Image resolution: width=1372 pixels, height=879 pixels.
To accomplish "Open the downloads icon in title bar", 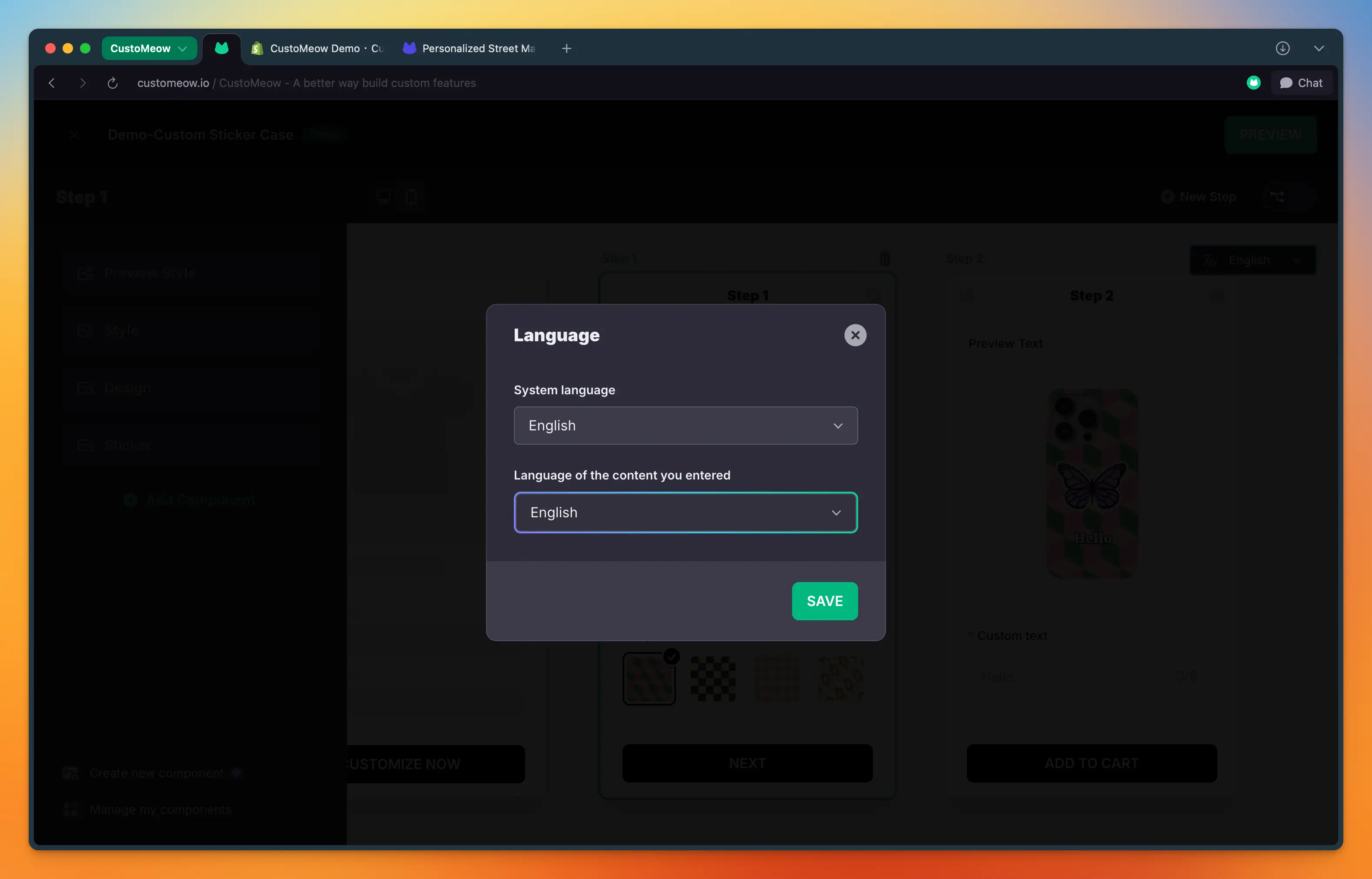I will coord(1282,49).
